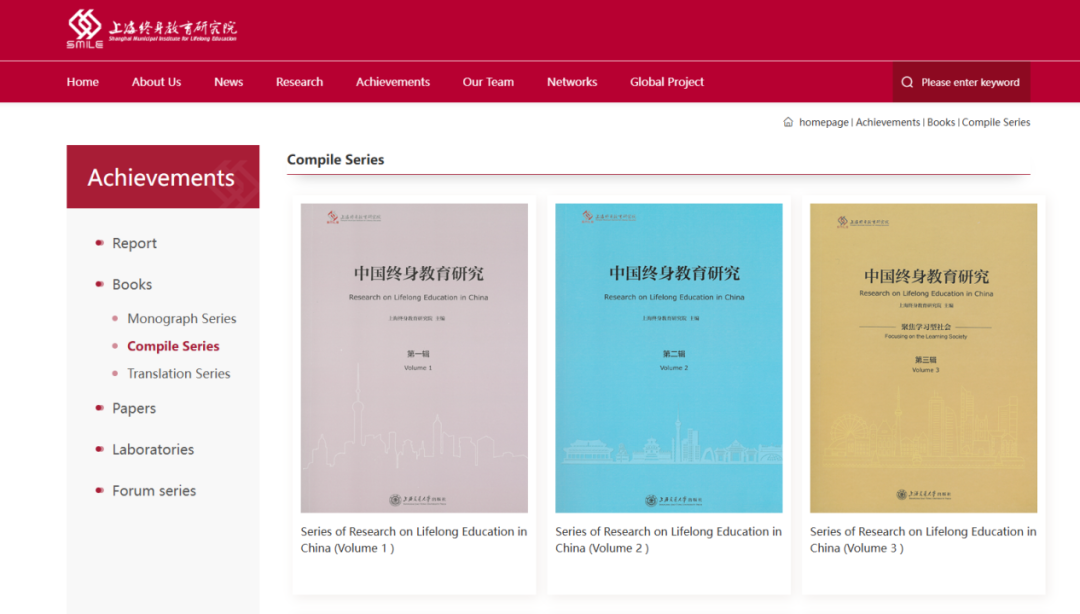Type in the keyword search field
This screenshot has height=614, width=1080.
[x=970, y=82]
